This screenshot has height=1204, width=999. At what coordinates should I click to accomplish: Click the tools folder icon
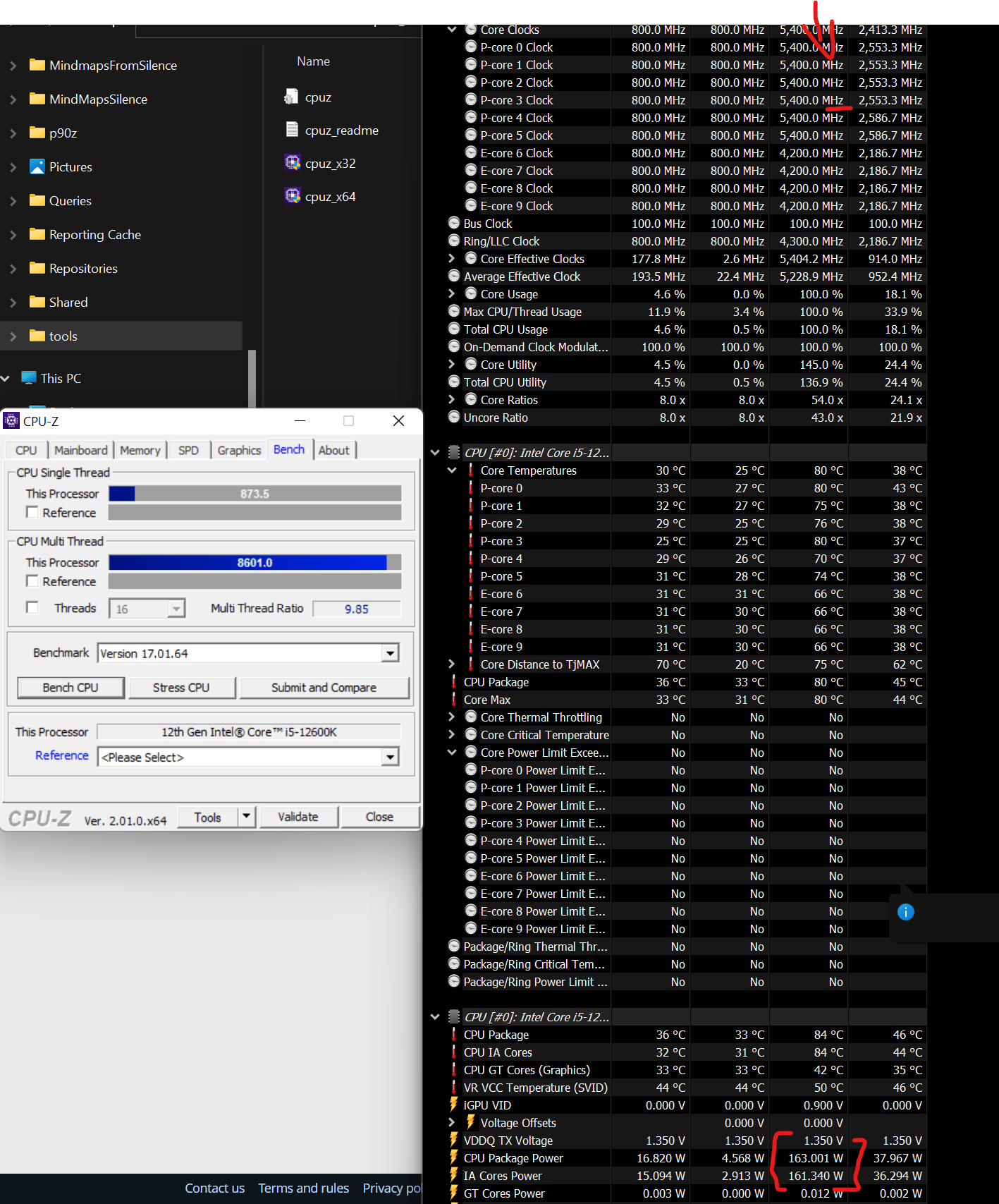coord(37,336)
